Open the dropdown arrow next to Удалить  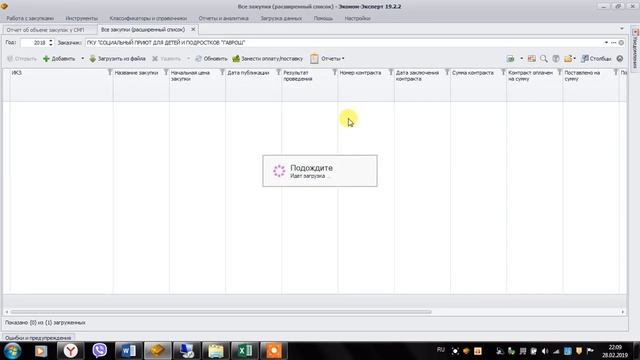(x=188, y=59)
